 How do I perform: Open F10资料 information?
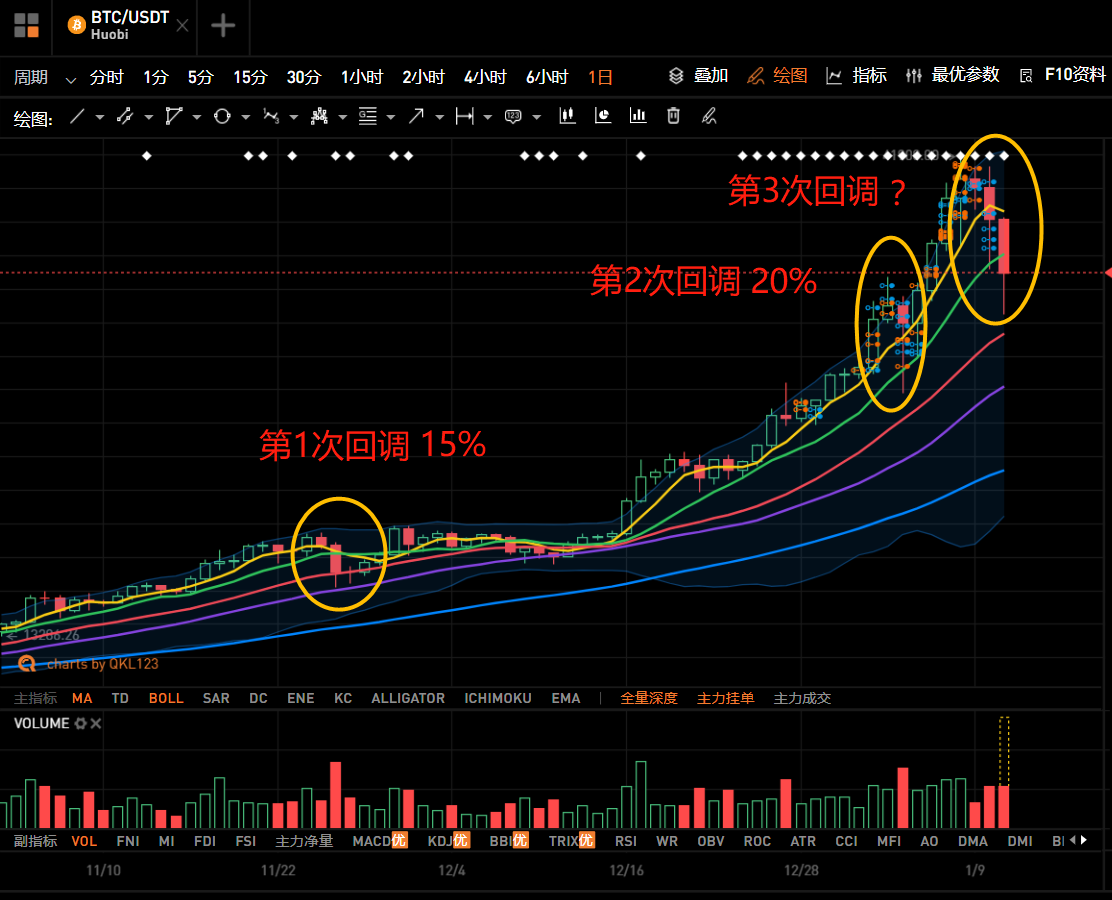click(x=1062, y=75)
